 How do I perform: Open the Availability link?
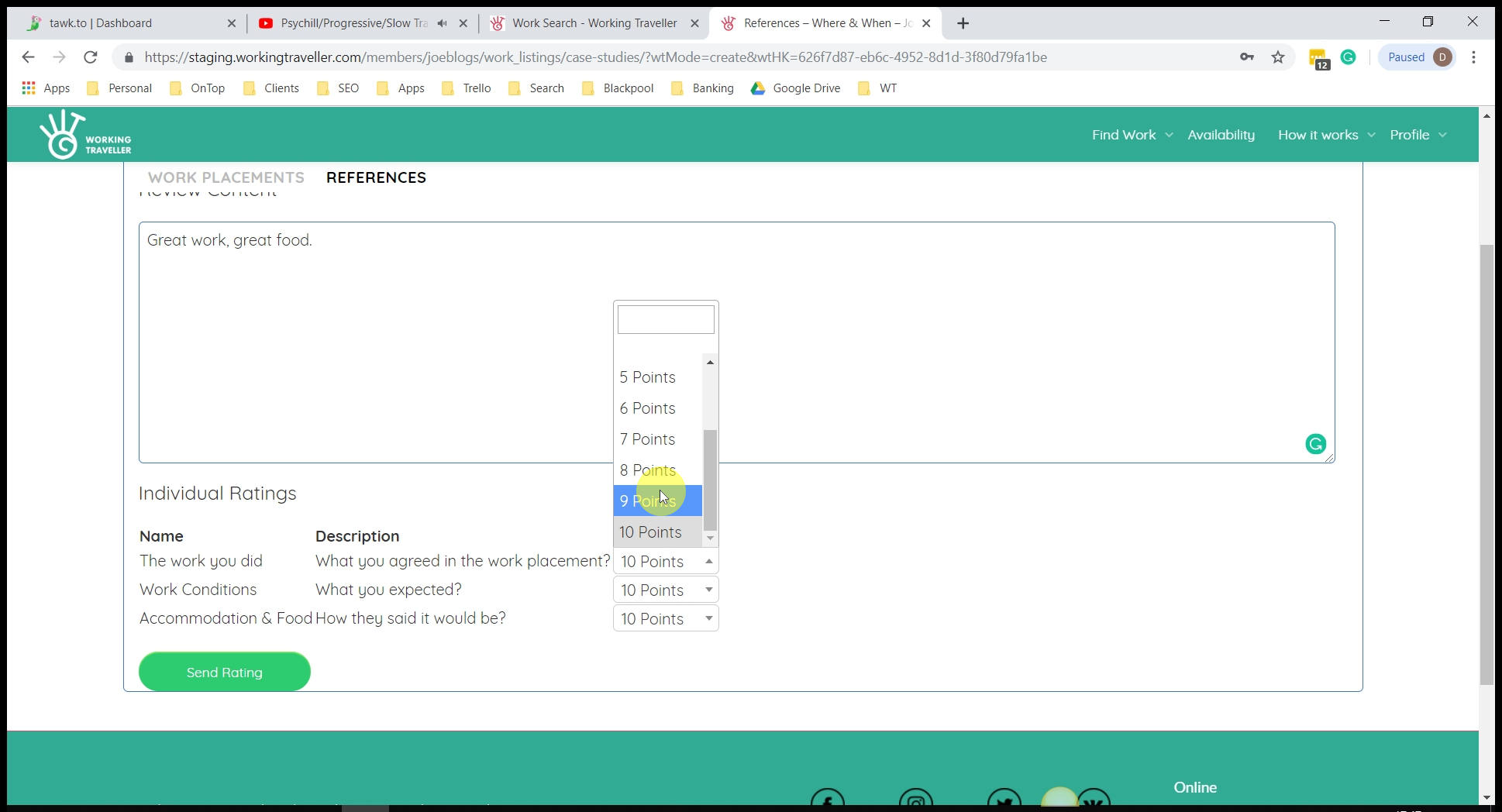pyautogui.click(x=1221, y=135)
